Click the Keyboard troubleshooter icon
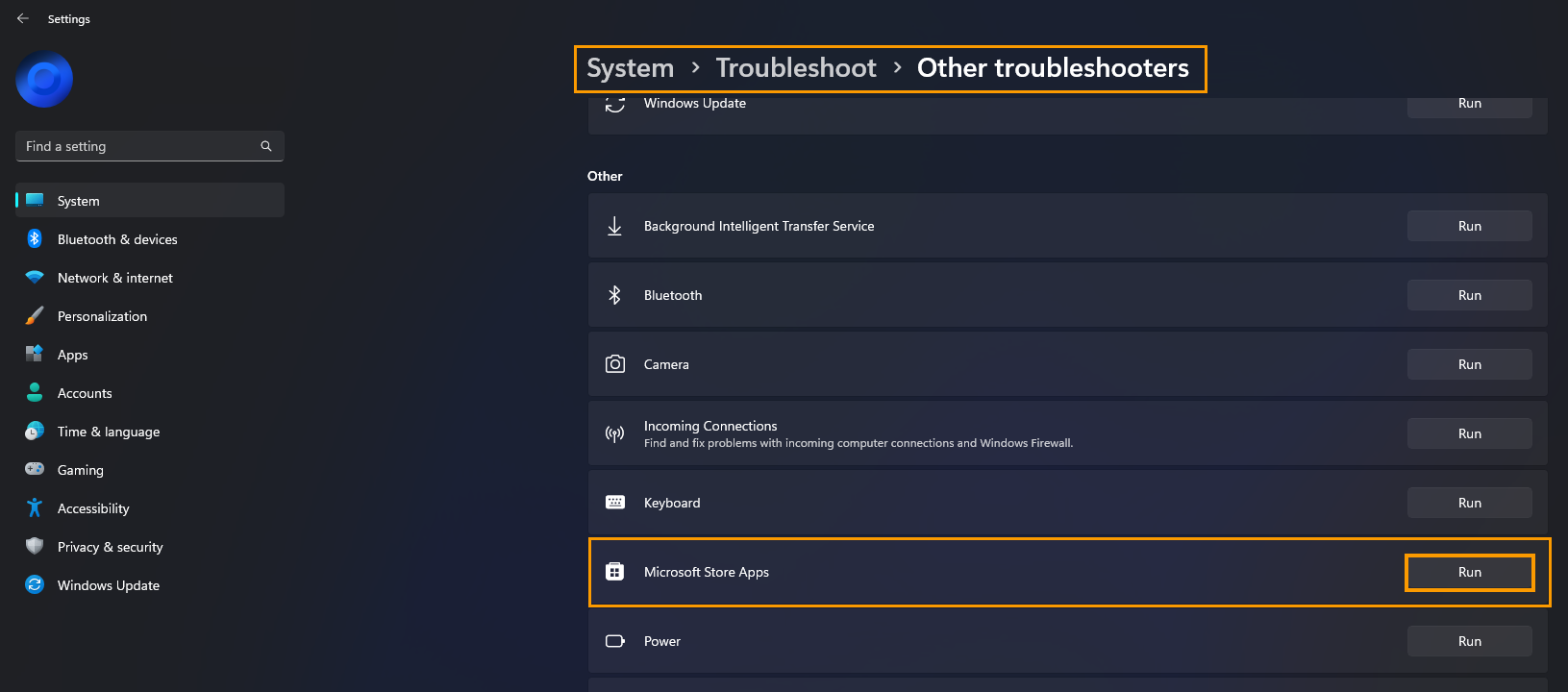The width and height of the screenshot is (1568, 692). [615, 503]
